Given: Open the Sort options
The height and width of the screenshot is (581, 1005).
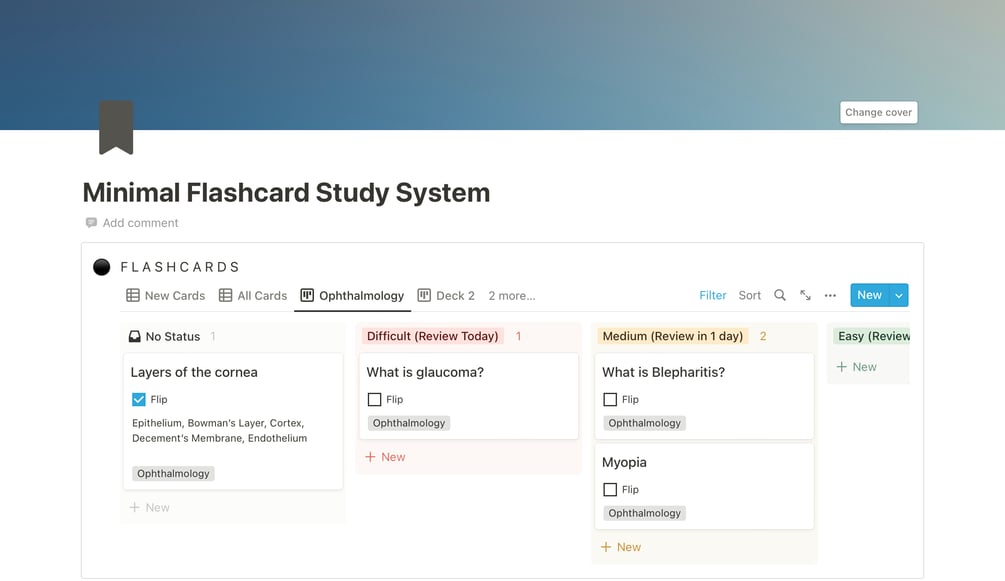Looking at the screenshot, I should 749,295.
